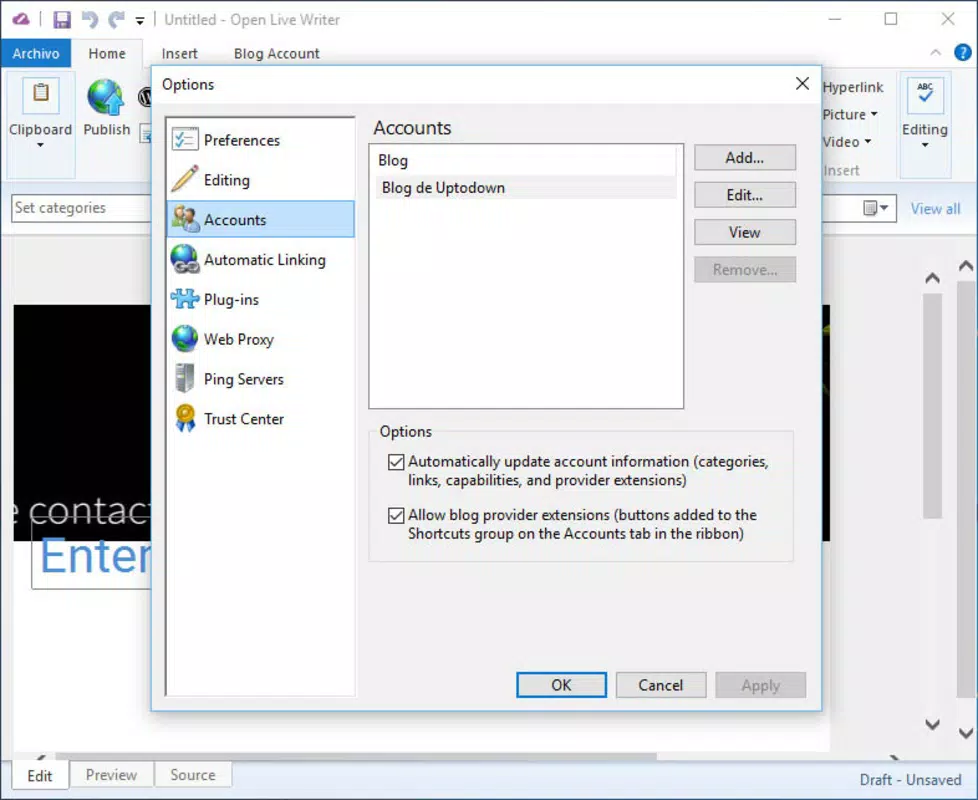The height and width of the screenshot is (800, 978).
Task: Open the Archivo file menu
Action: [x=36, y=53]
